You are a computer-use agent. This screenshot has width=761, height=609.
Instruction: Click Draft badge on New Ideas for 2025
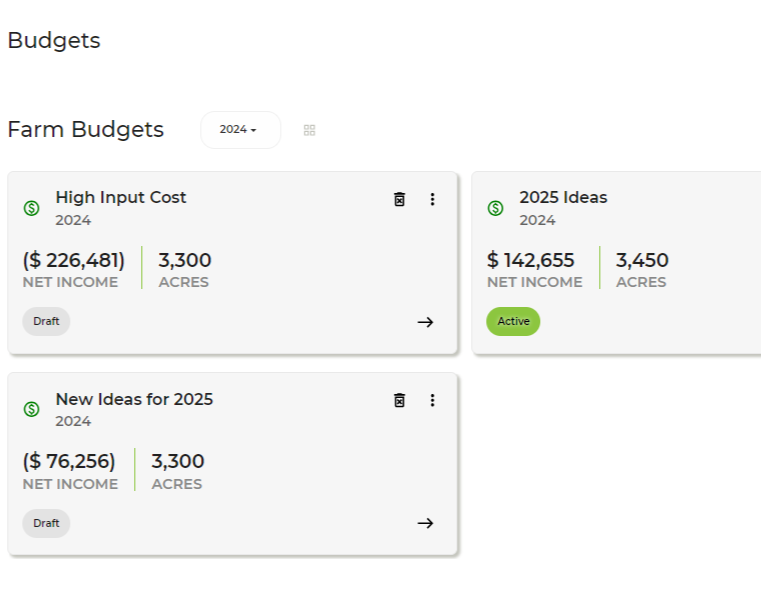pos(46,523)
